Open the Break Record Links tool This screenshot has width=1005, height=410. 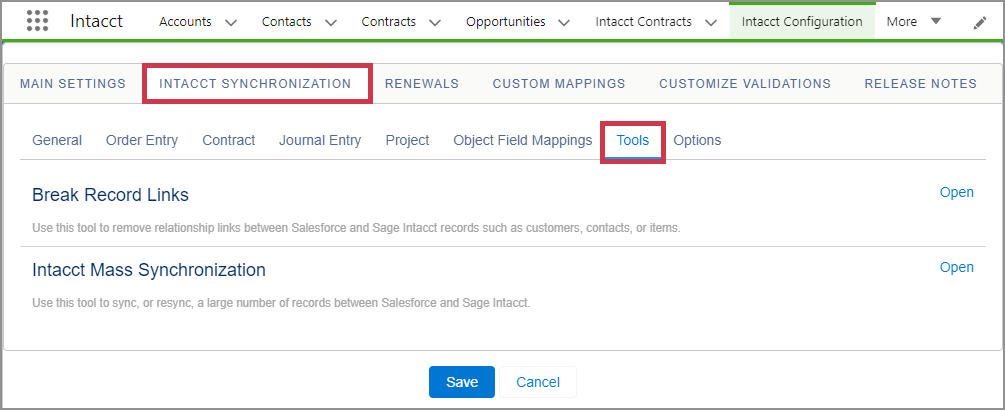956,193
